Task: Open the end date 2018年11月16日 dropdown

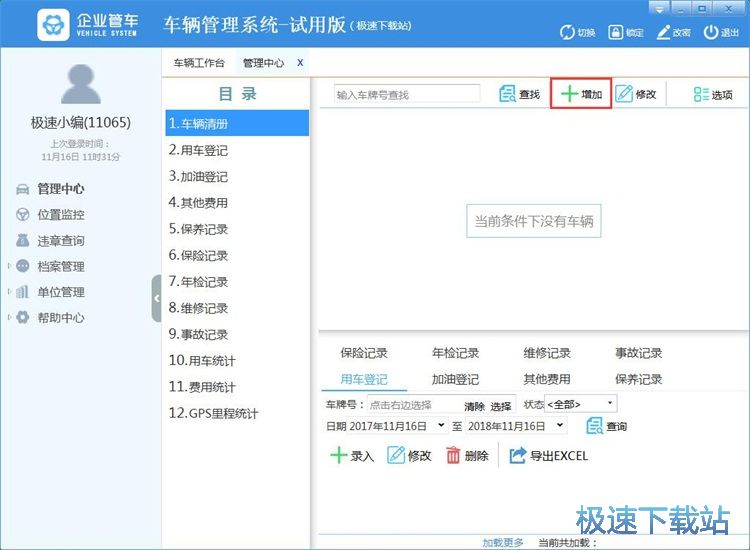Action: pos(559,426)
